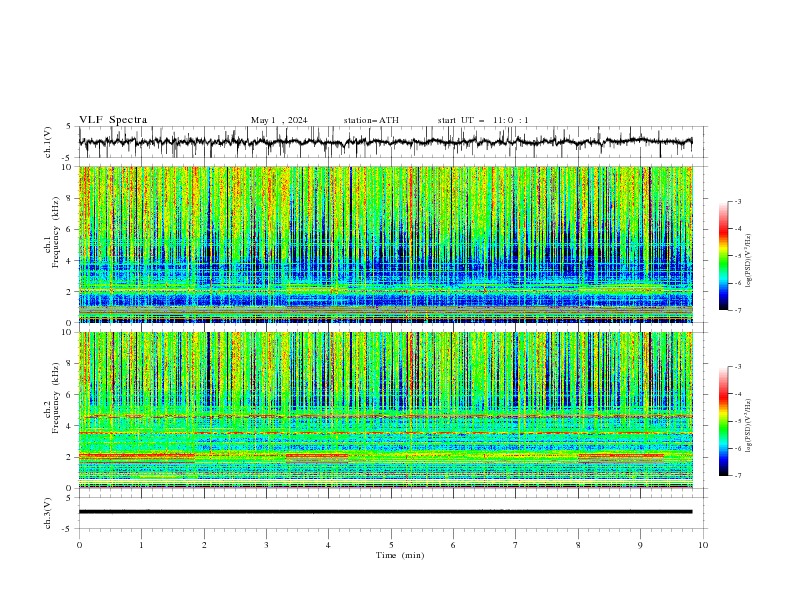792x612 pixels.
Task: Select the "May 1 , 2024" date text
Action: [x=279, y=120]
